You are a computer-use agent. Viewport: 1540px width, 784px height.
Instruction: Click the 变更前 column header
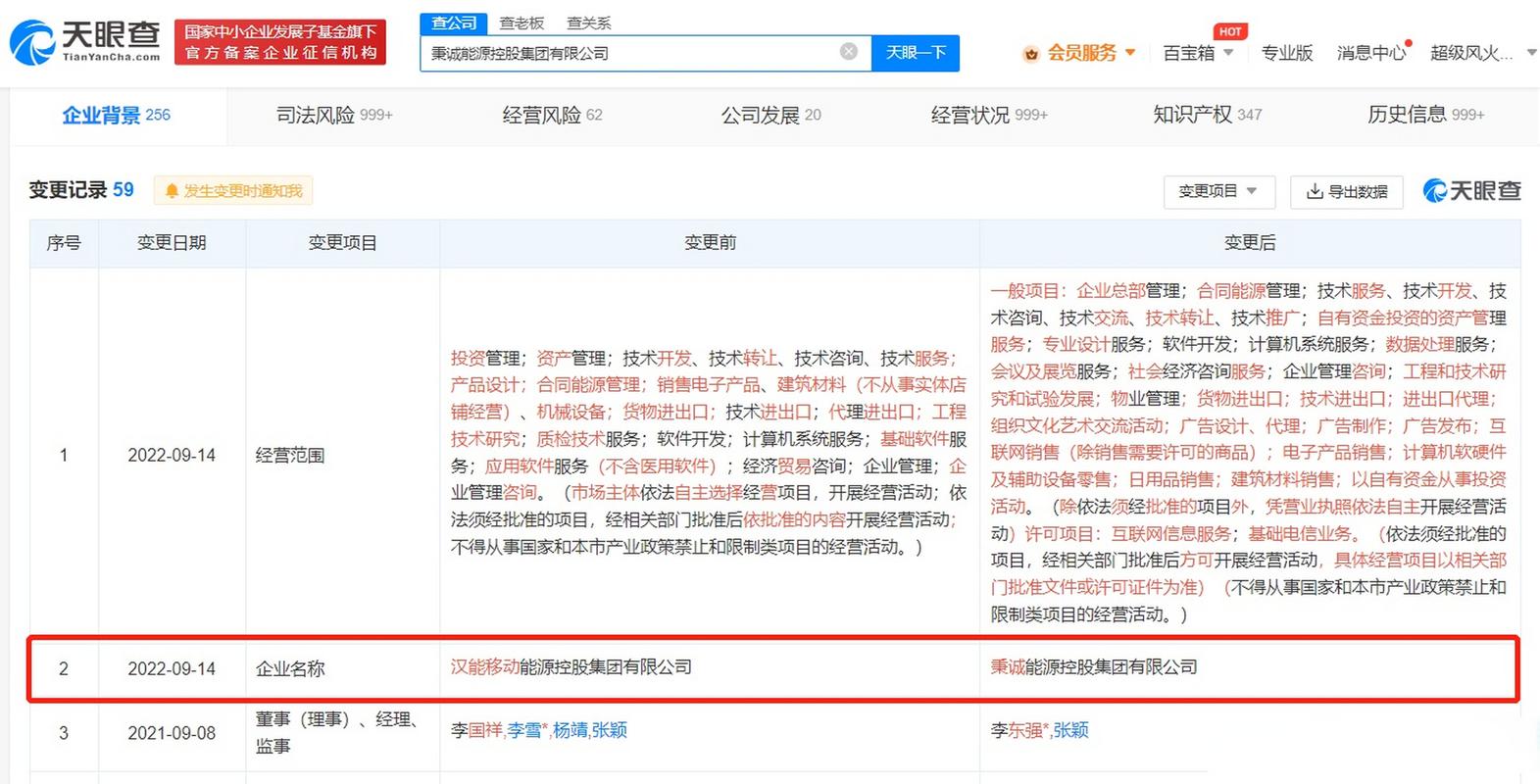(x=710, y=243)
